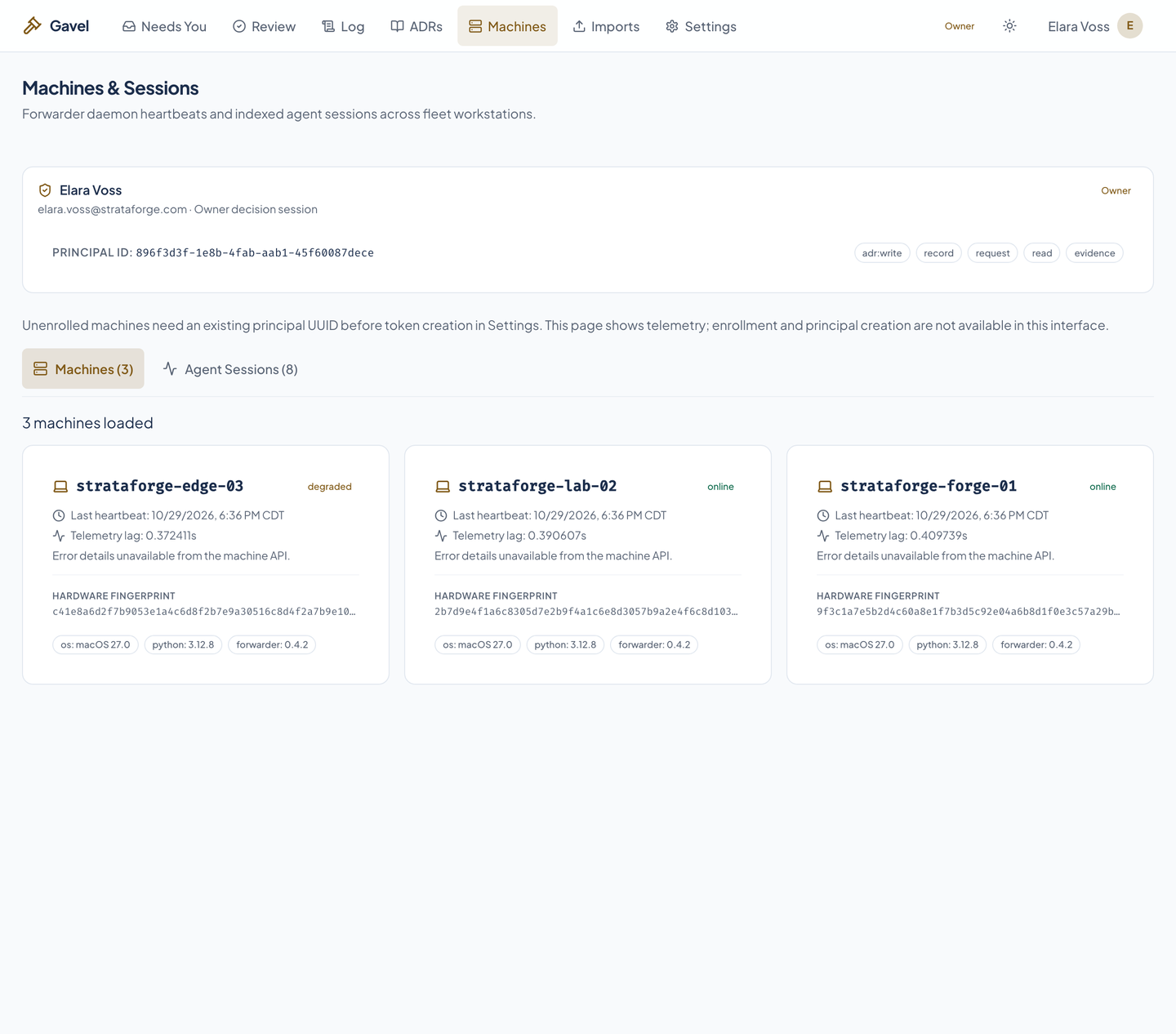Click the online status on strataforge-lab-02
The width and height of the screenshot is (1176, 1034).
point(720,487)
